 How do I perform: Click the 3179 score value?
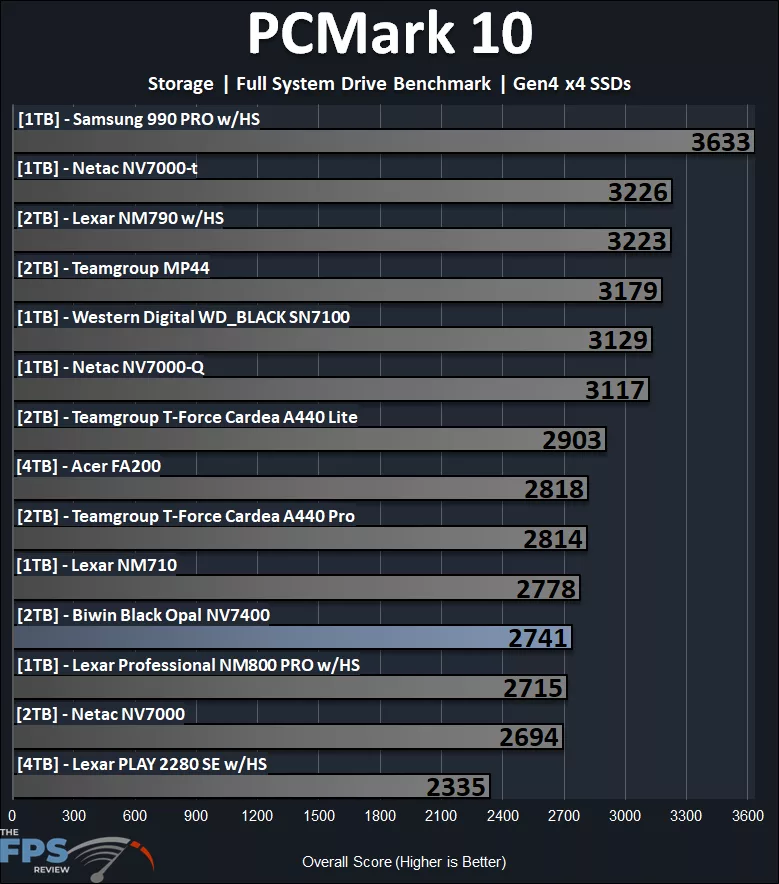click(x=628, y=291)
